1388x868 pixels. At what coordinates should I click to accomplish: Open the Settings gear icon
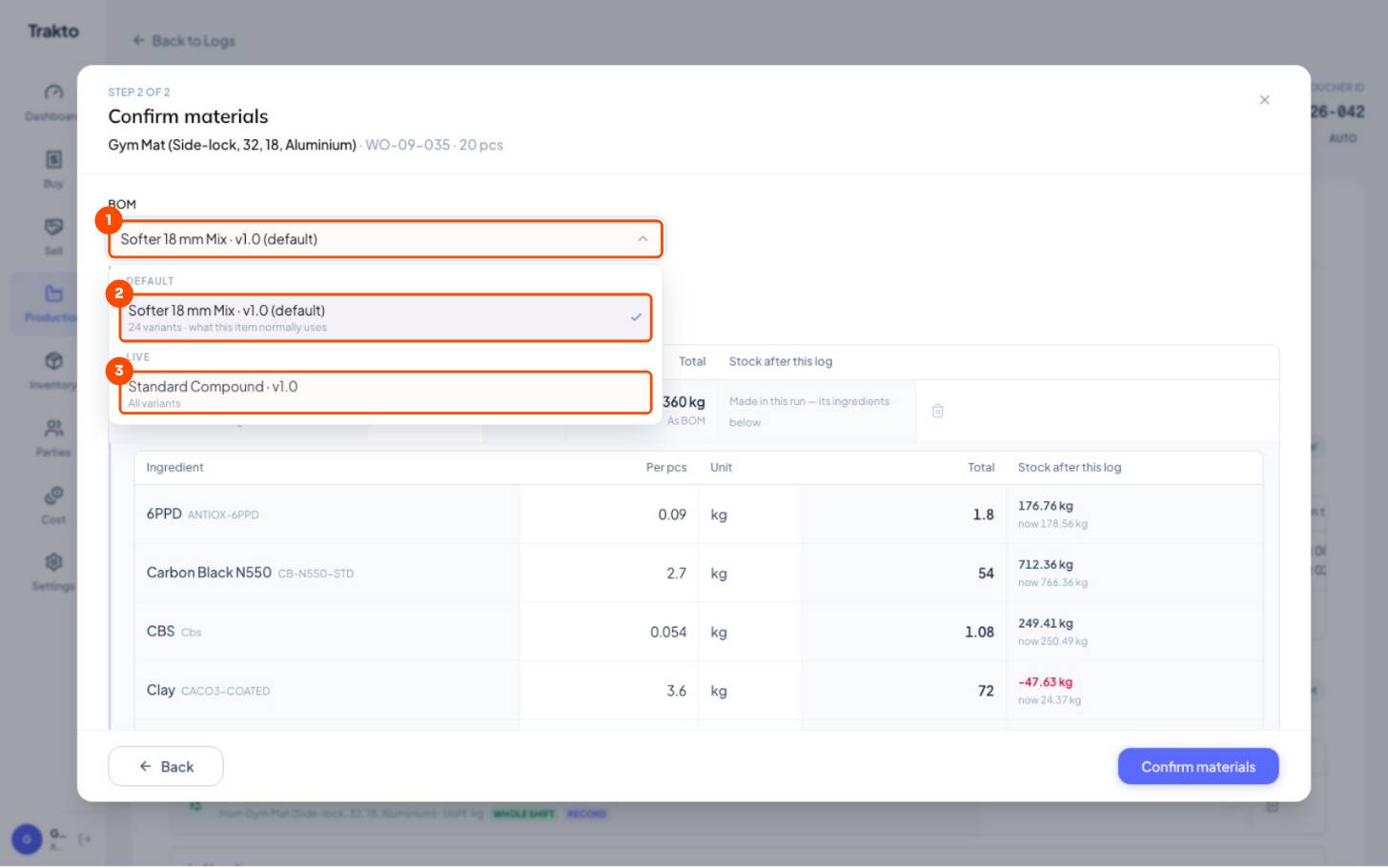point(53,562)
